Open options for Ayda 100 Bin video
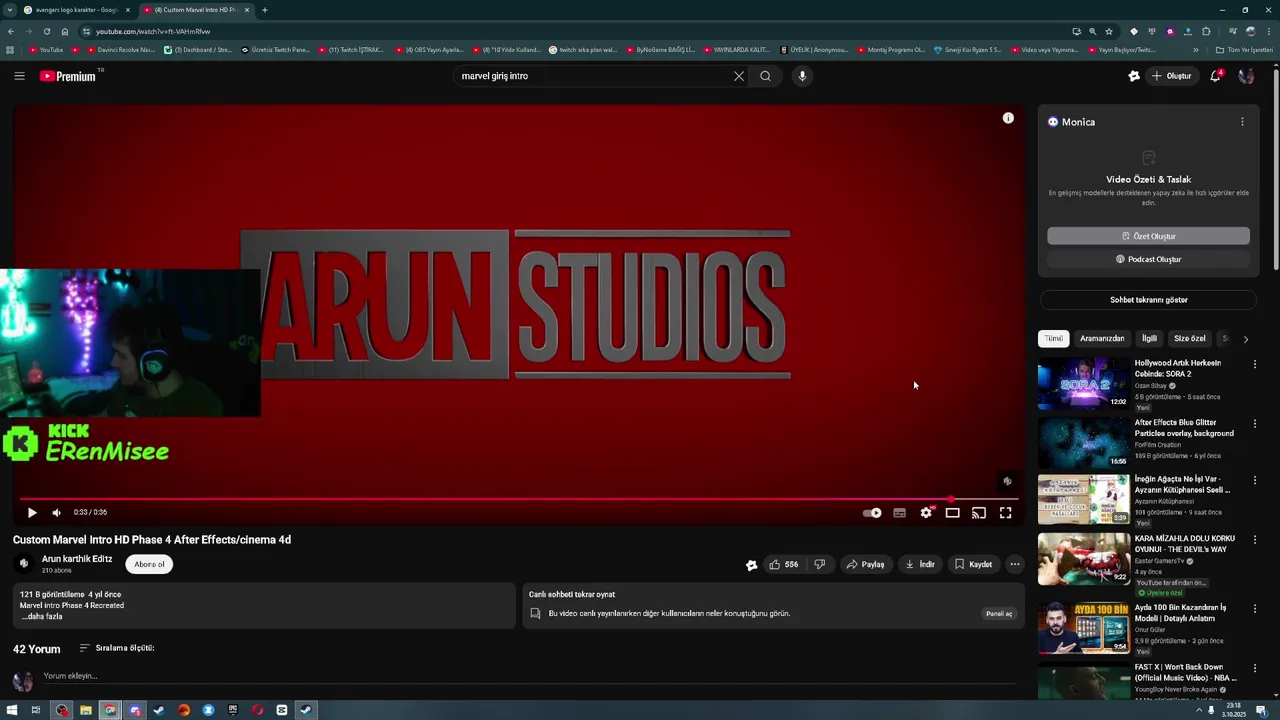Viewport: 1280px width, 720px height. pos(1255,609)
